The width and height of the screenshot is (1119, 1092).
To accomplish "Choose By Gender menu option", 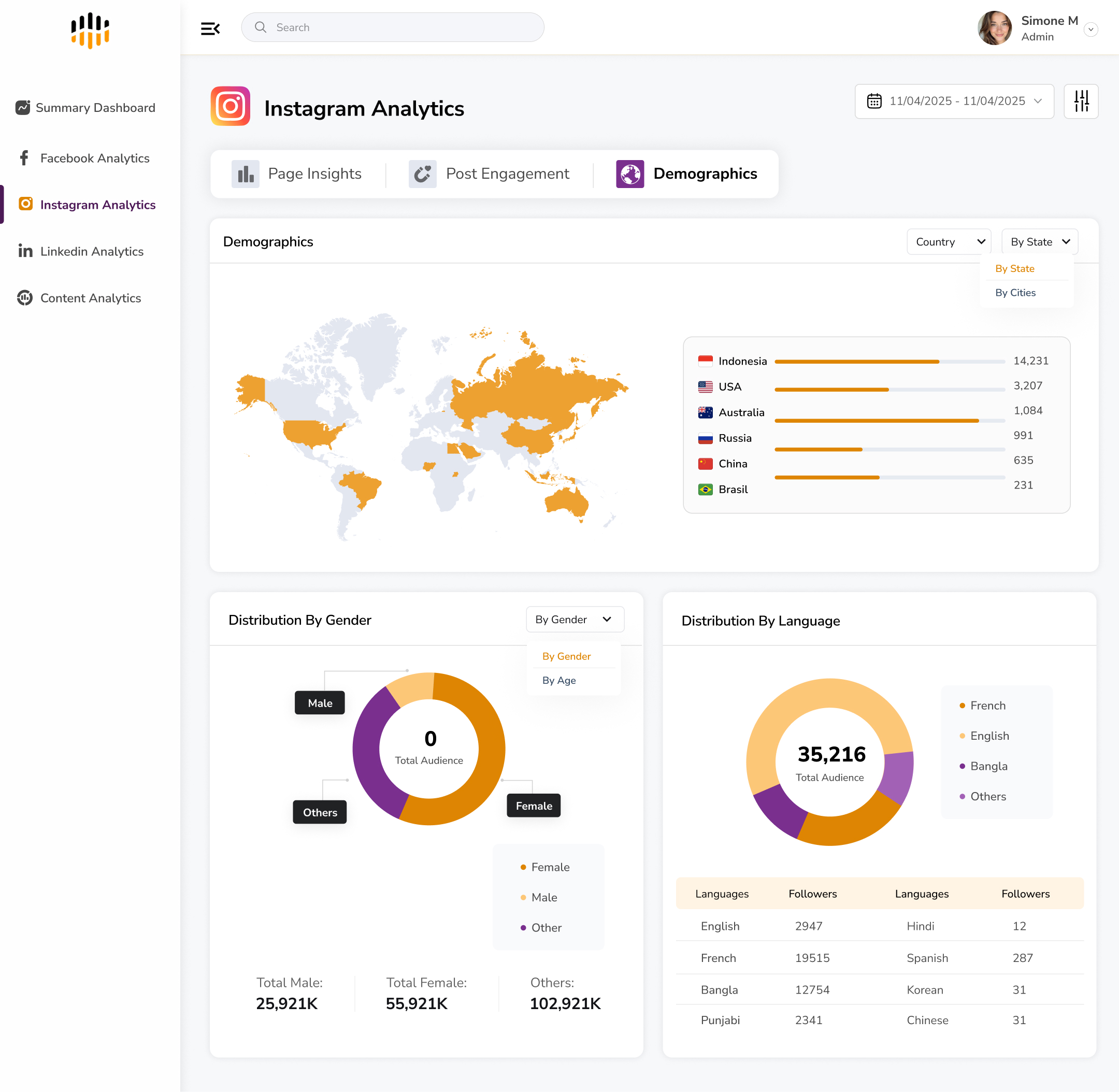I will click(x=566, y=656).
